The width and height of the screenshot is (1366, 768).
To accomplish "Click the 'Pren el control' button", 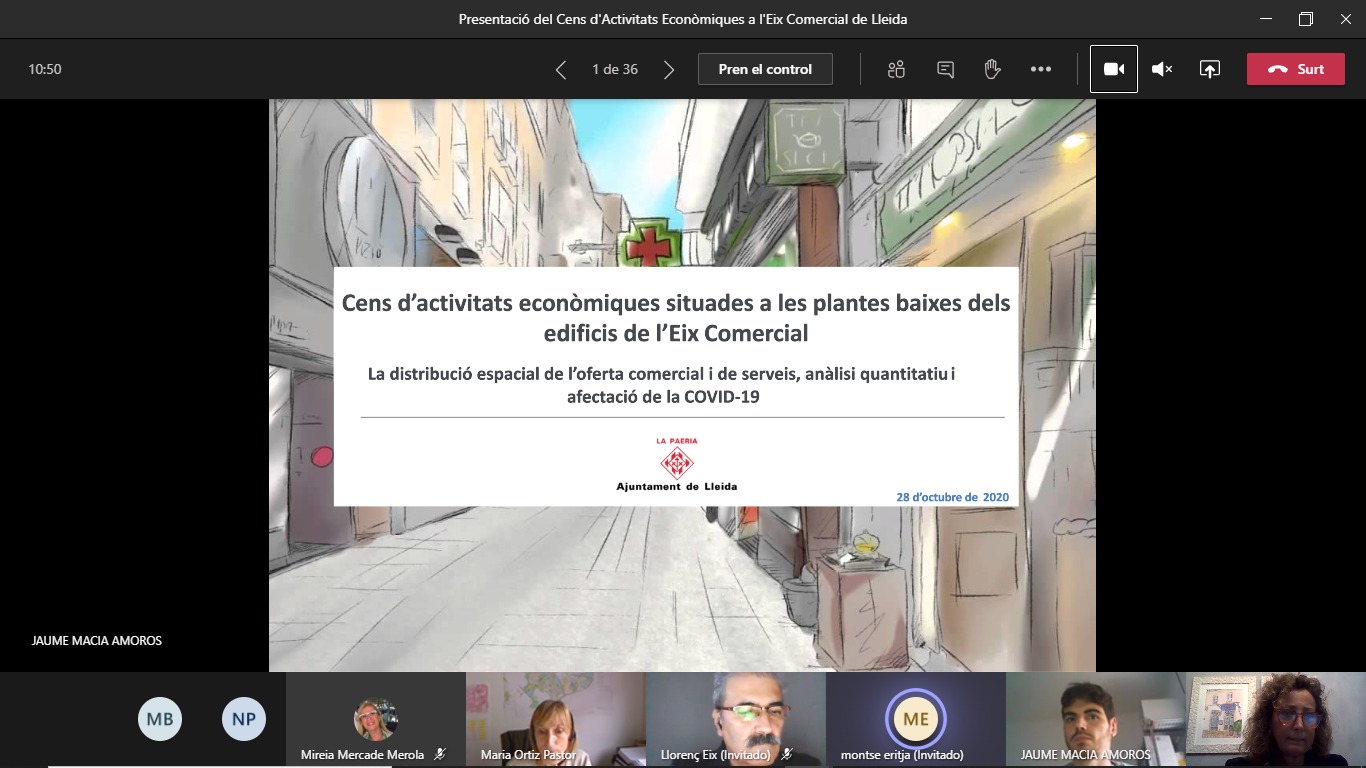I will (765, 70).
